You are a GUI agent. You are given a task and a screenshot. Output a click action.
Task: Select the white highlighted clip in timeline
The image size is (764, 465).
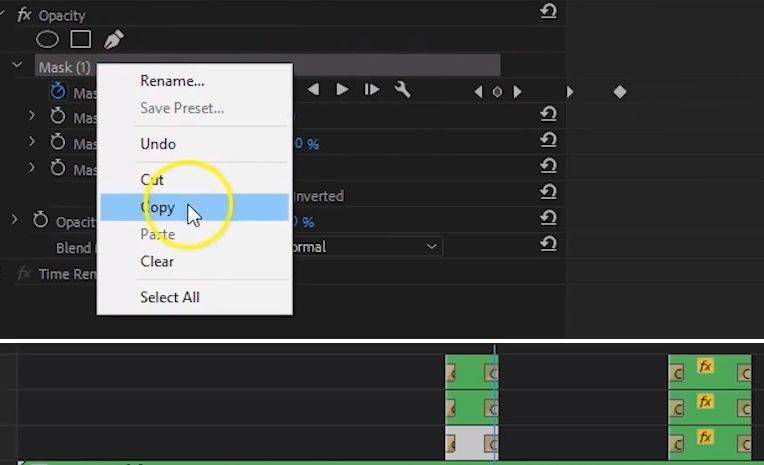[468, 442]
